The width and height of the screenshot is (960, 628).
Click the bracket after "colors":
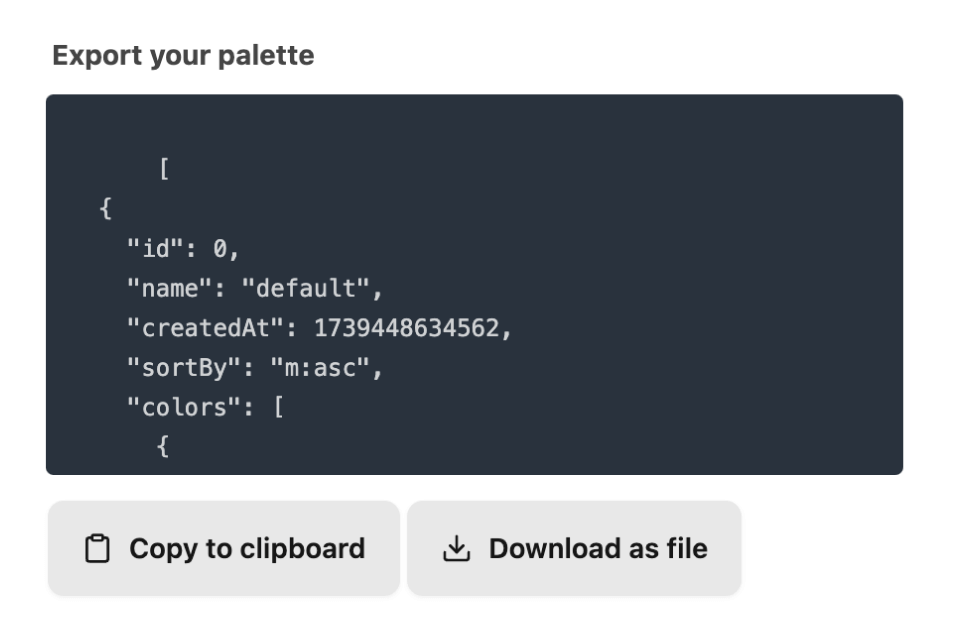(279, 407)
